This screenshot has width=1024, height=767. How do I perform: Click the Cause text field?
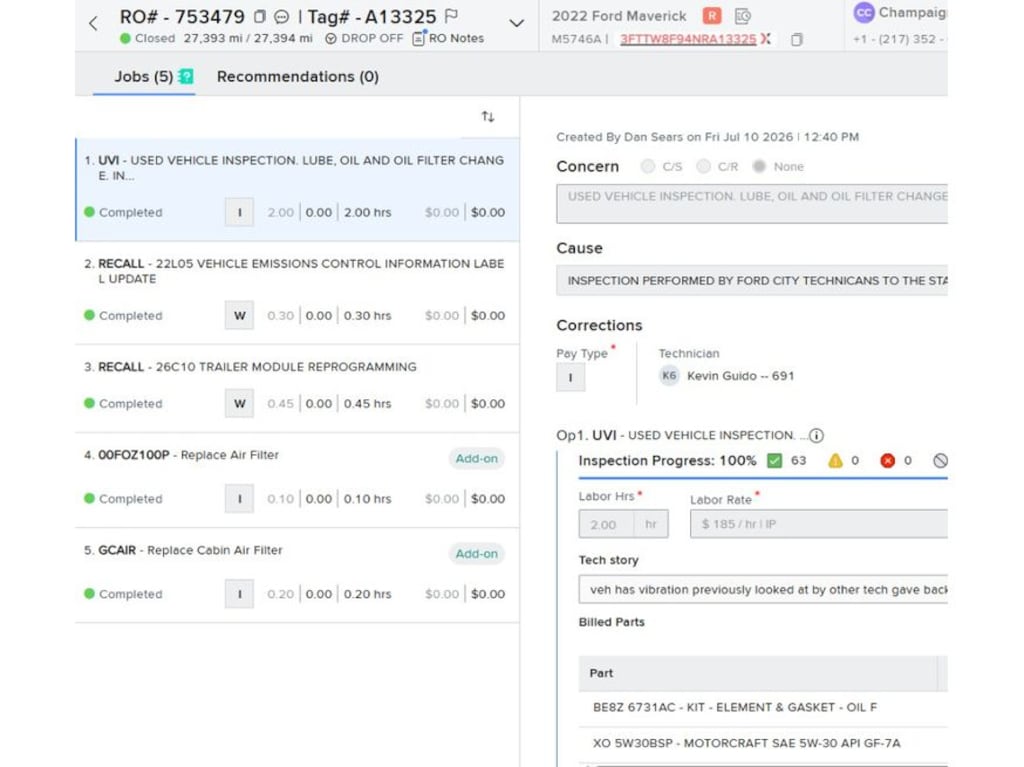click(x=752, y=280)
